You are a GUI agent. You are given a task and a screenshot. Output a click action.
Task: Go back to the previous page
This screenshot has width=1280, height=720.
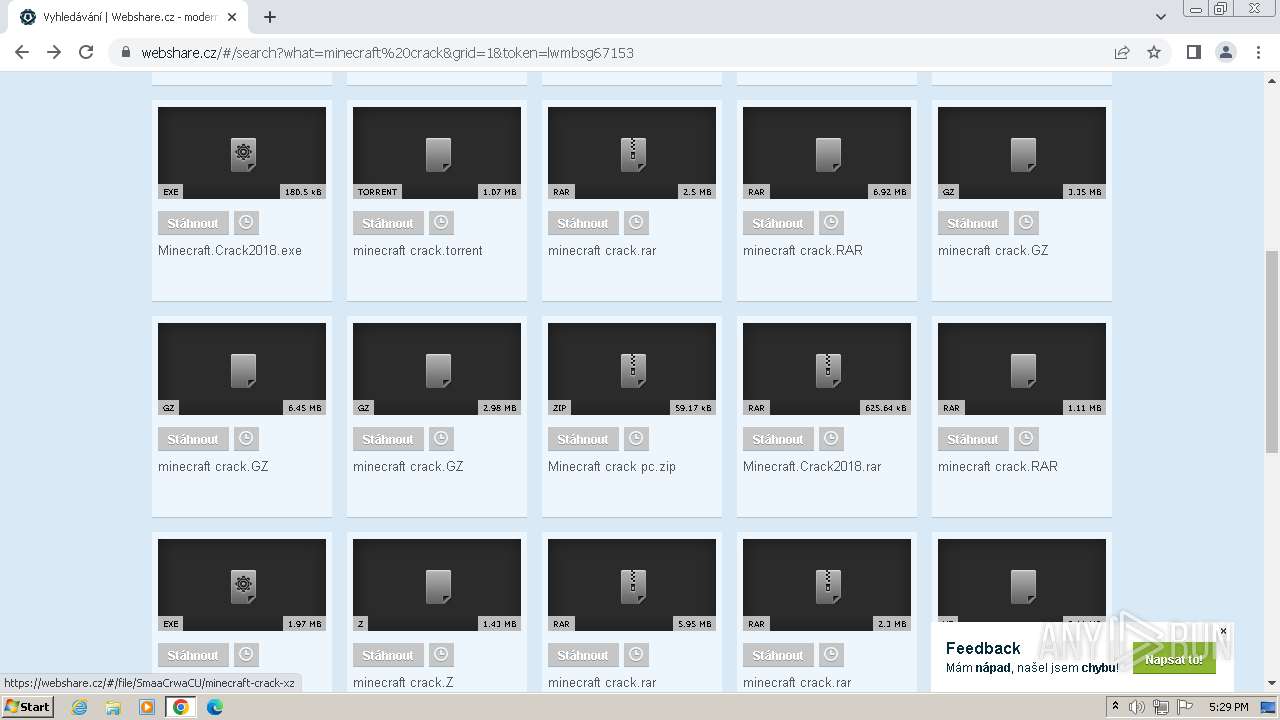tap(22, 52)
